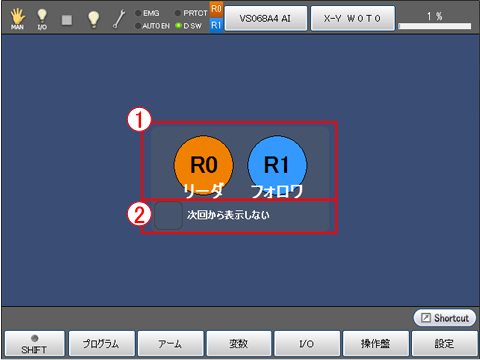
Task: Open the I/O lightbulb status icon
Action: click(x=42, y=19)
